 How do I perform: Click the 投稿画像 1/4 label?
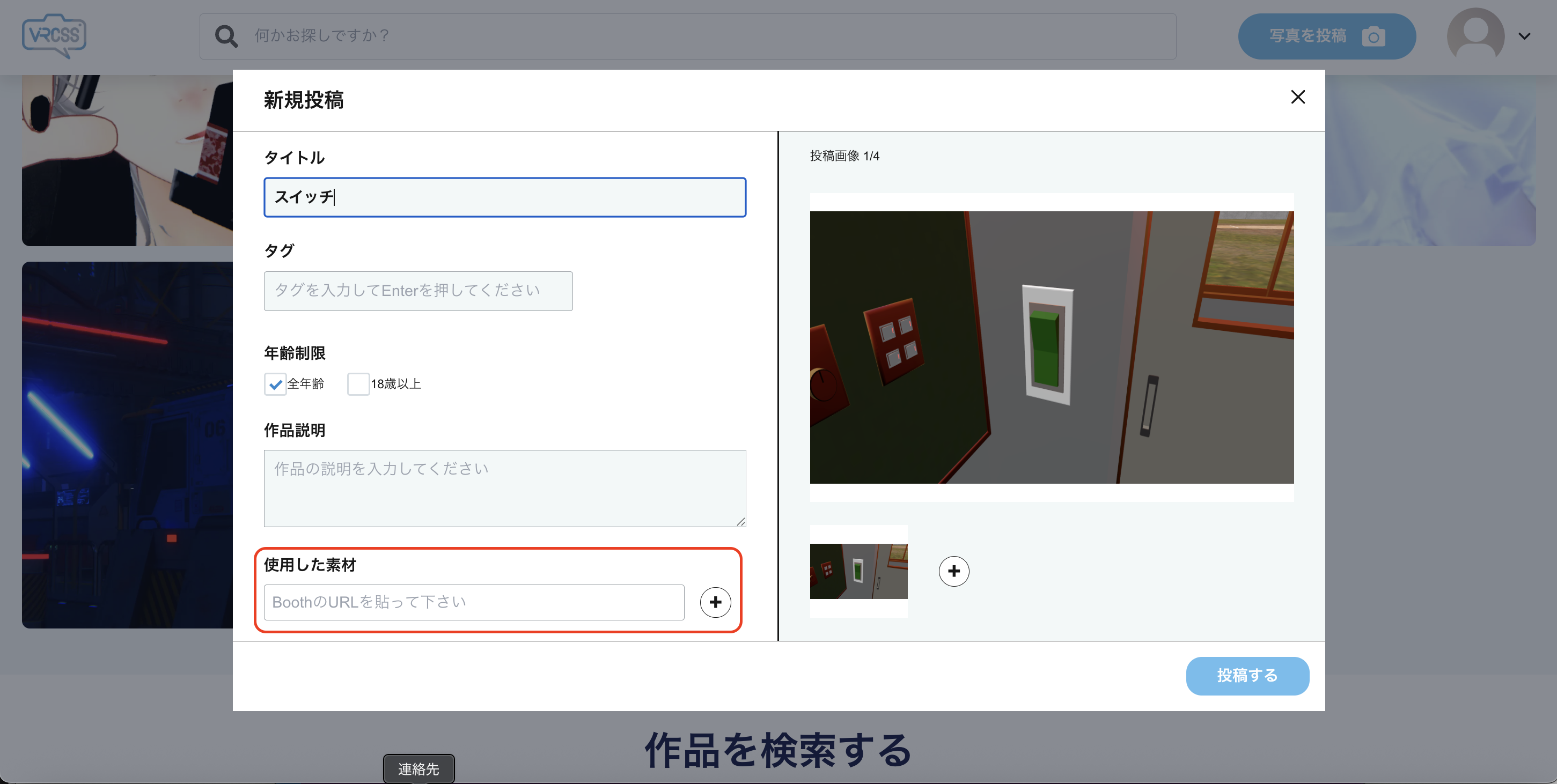(x=844, y=156)
